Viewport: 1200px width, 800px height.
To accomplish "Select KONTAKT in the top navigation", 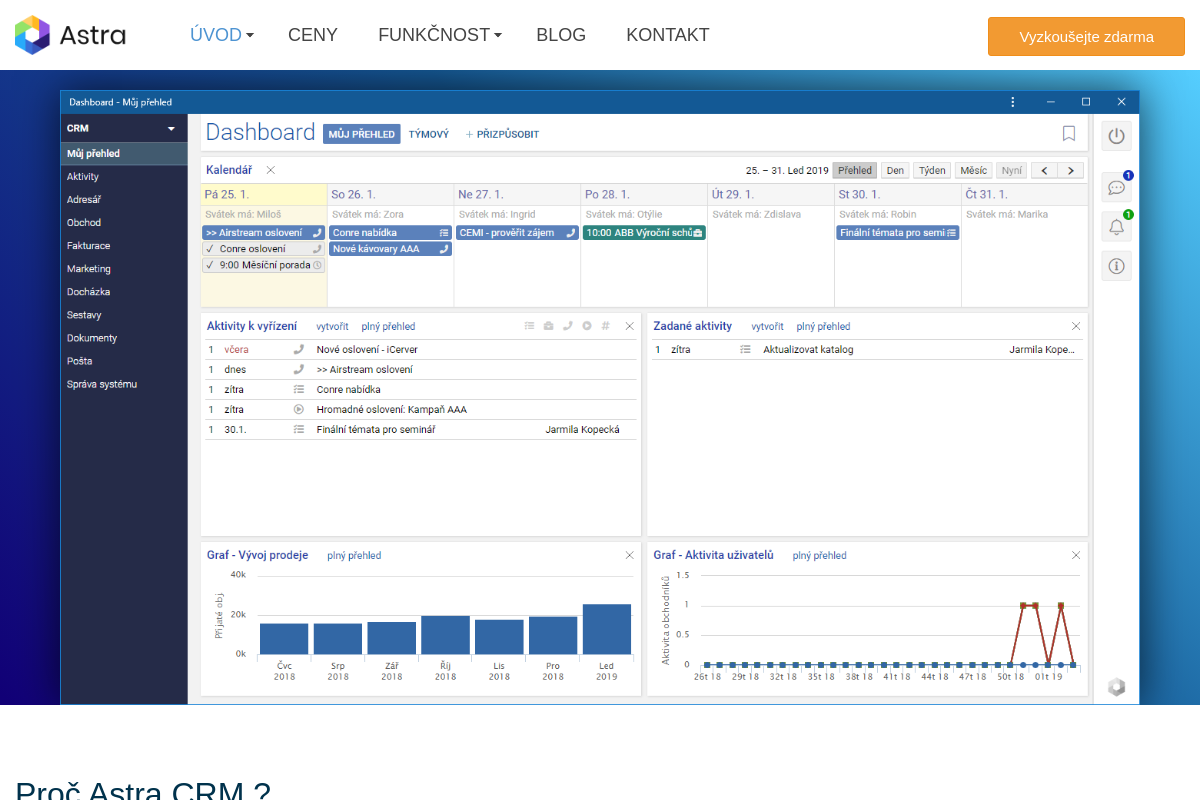I will click(x=667, y=34).
